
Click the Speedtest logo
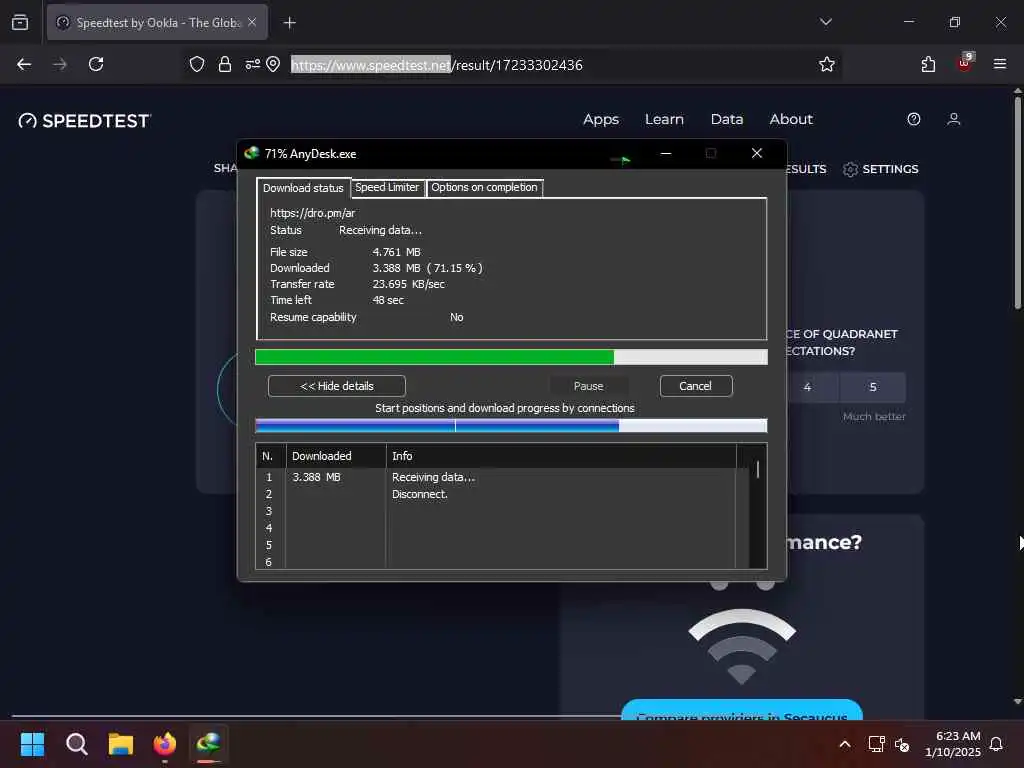(84, 121)
